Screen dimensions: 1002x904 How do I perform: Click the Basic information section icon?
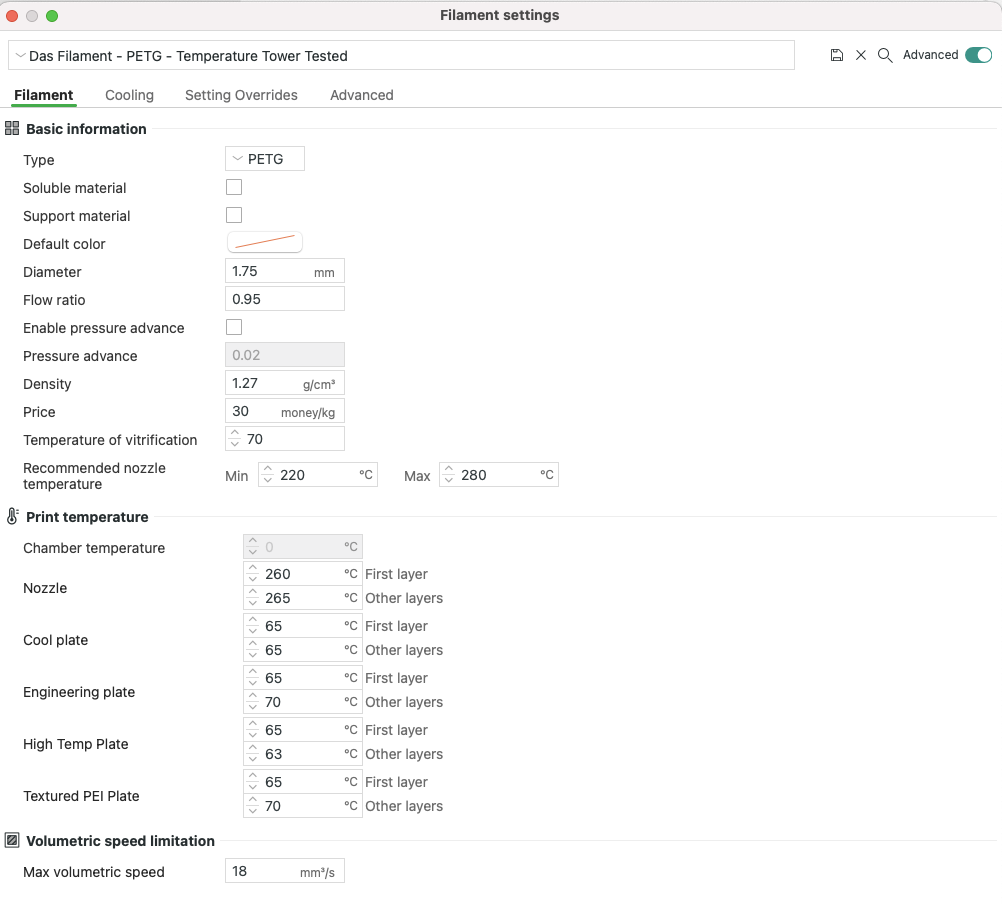[x=12, y=129]
